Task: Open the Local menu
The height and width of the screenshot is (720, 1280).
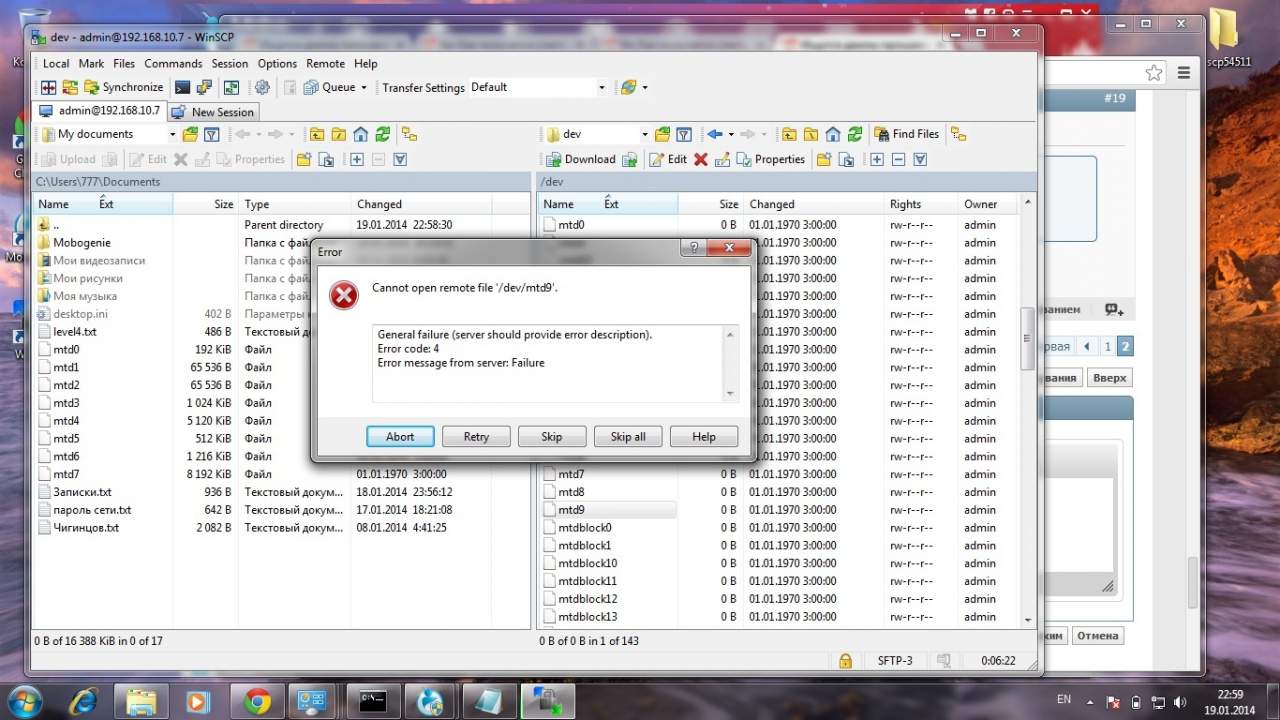Action: coord(56,63)
